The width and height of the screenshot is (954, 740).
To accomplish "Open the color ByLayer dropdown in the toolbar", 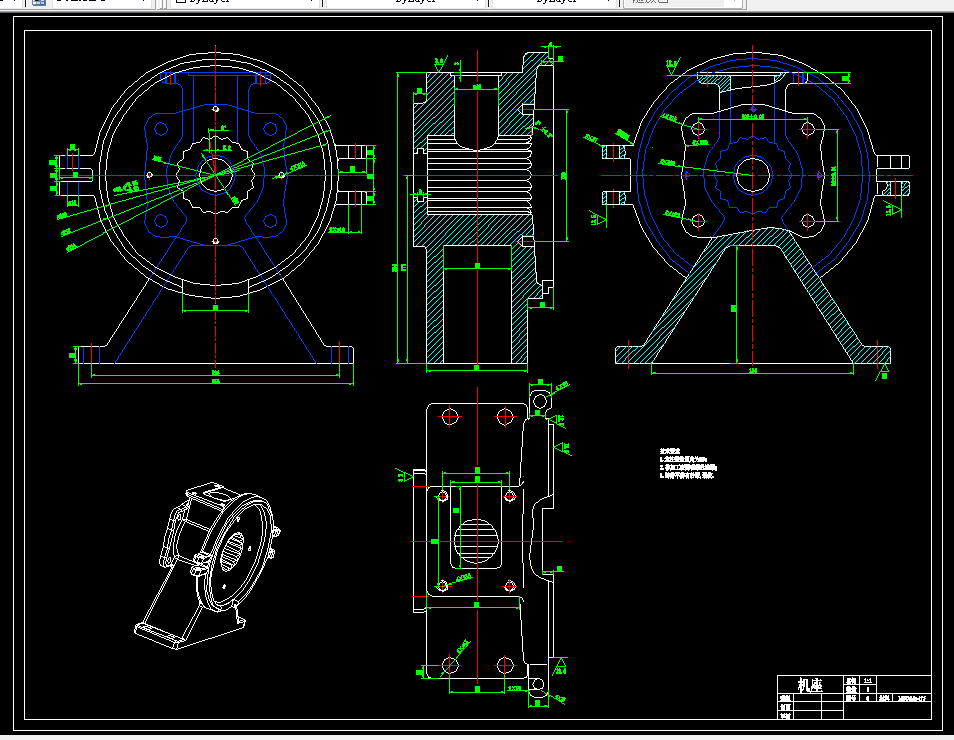I will click(x=245, y=2).
